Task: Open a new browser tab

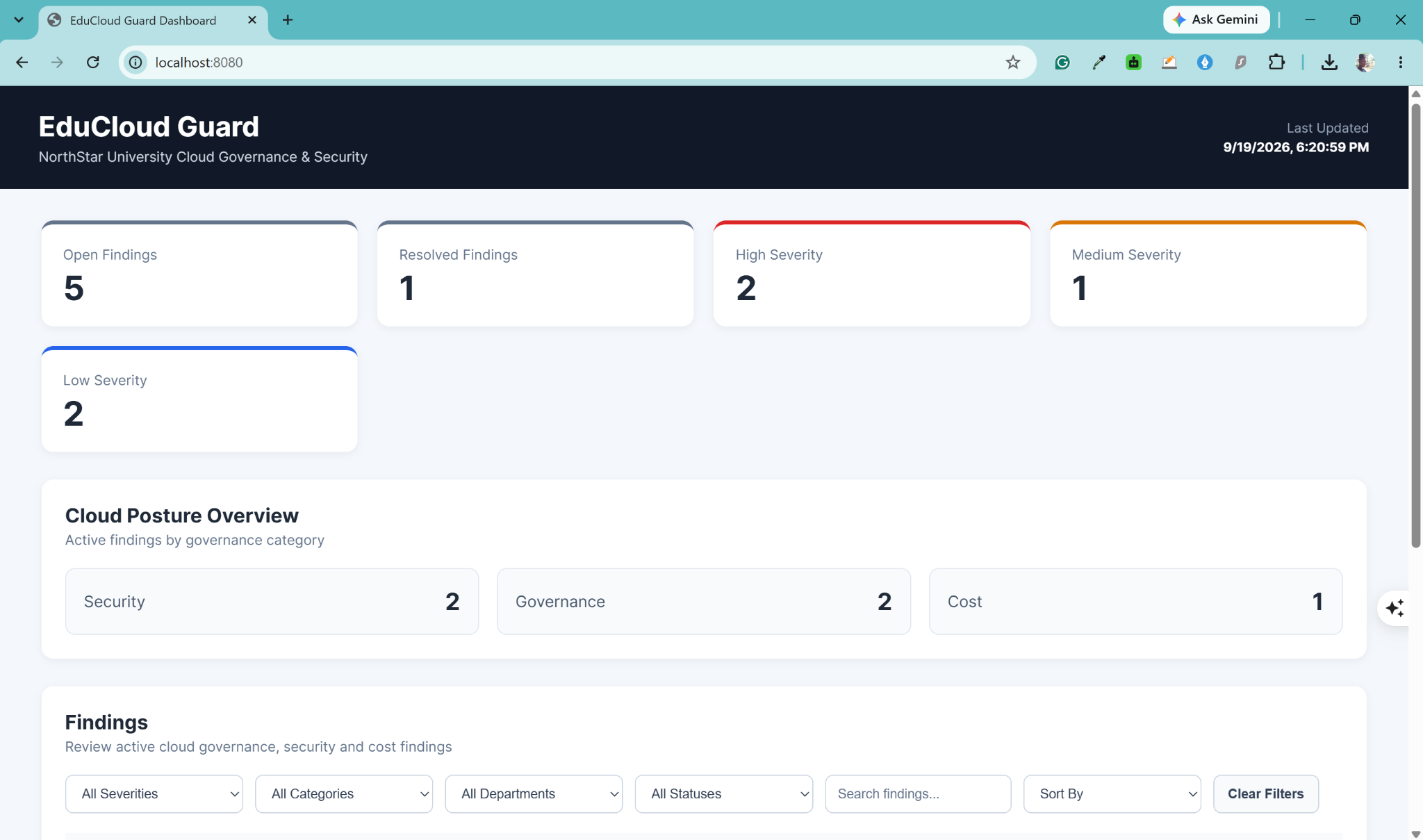Action: coord(288,20)
